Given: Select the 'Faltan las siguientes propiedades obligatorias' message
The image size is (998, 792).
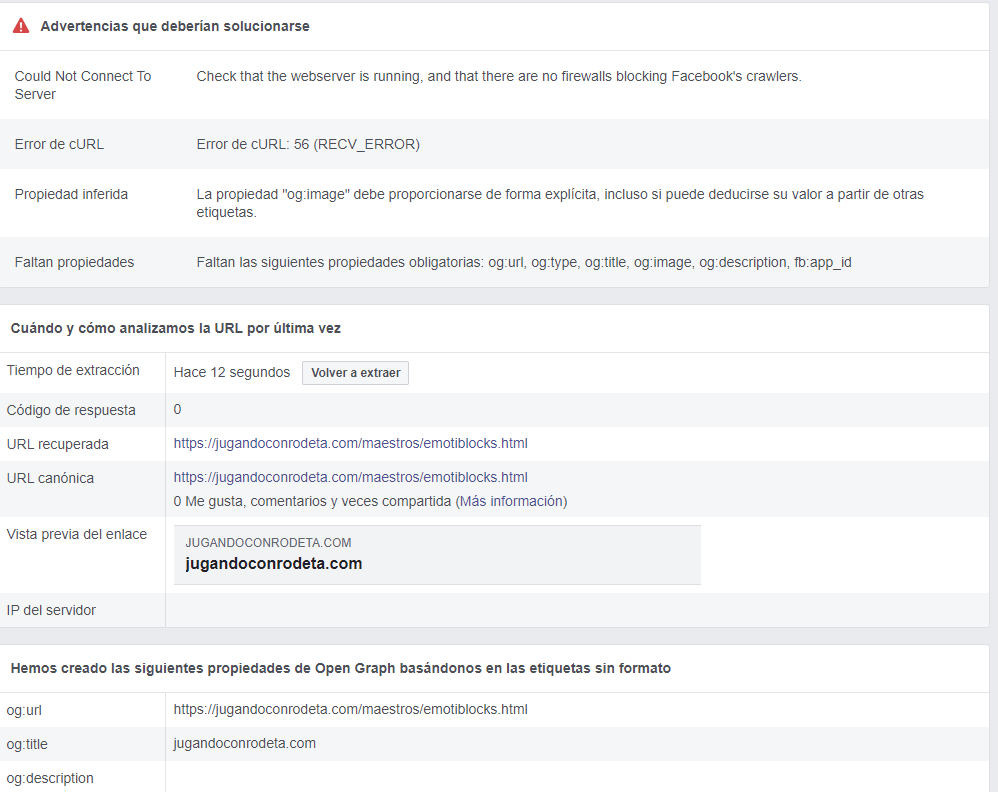Looking at the screenshot, I should [524, 262].
